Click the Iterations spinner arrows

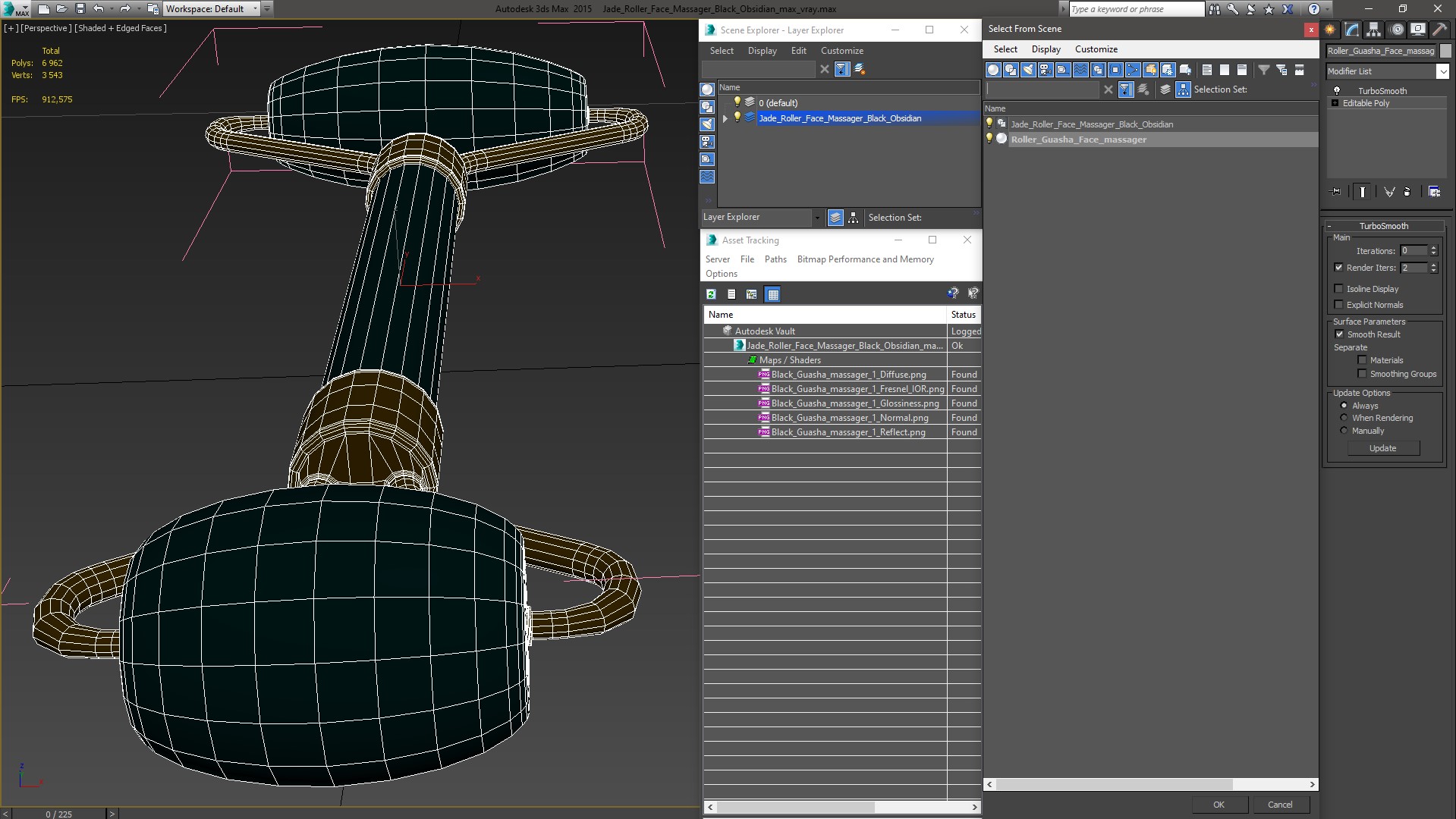pyautogui.click(x=1433, y=251)
